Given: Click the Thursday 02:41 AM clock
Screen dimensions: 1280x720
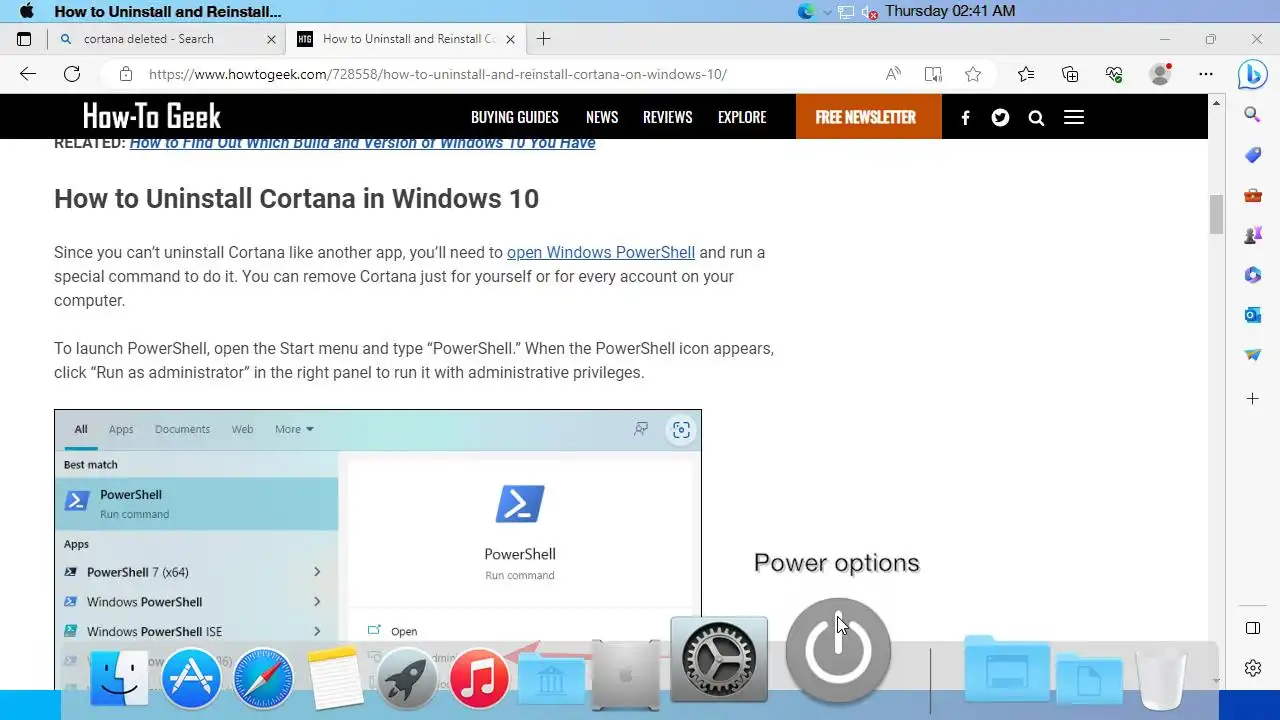Looking at the screenshot, I should tap(950, 11).
